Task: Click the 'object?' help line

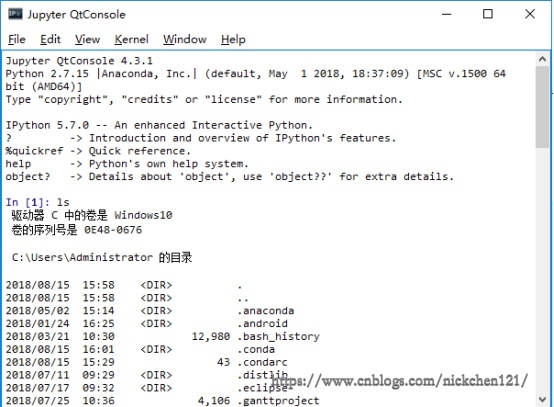Action: [x=230, y=177]
